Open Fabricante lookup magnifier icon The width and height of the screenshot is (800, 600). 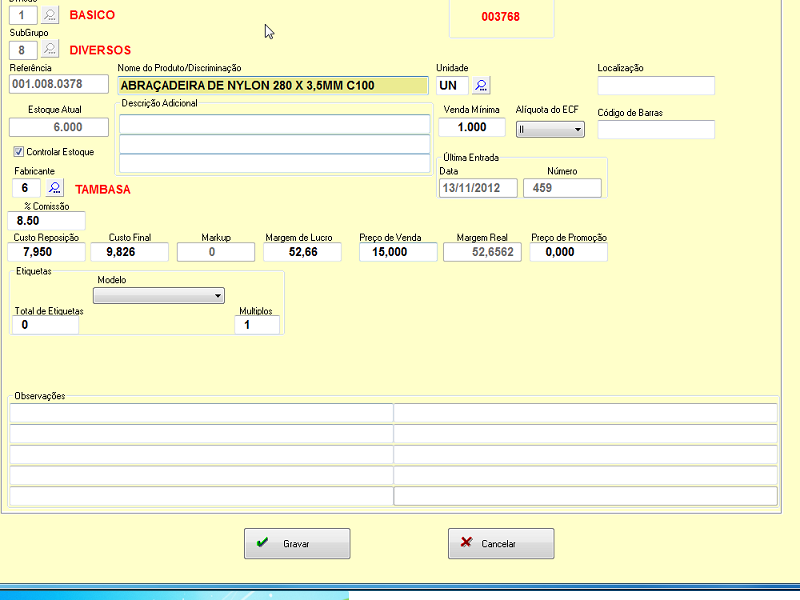coord(53,188)
